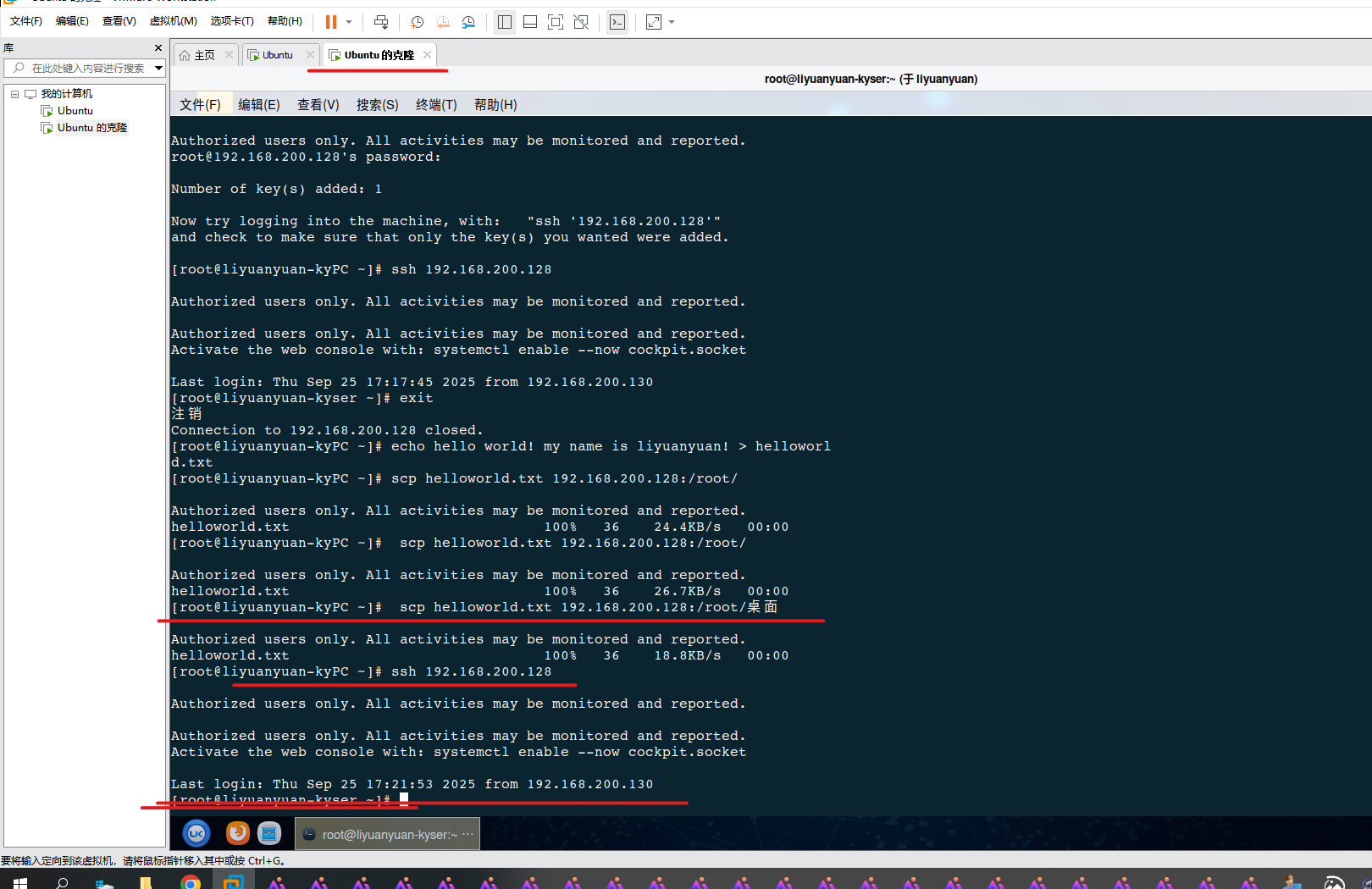Switch to the Ubuntu tab
The height and width of the screenshot is (889, 1372).
click(276, 55)
